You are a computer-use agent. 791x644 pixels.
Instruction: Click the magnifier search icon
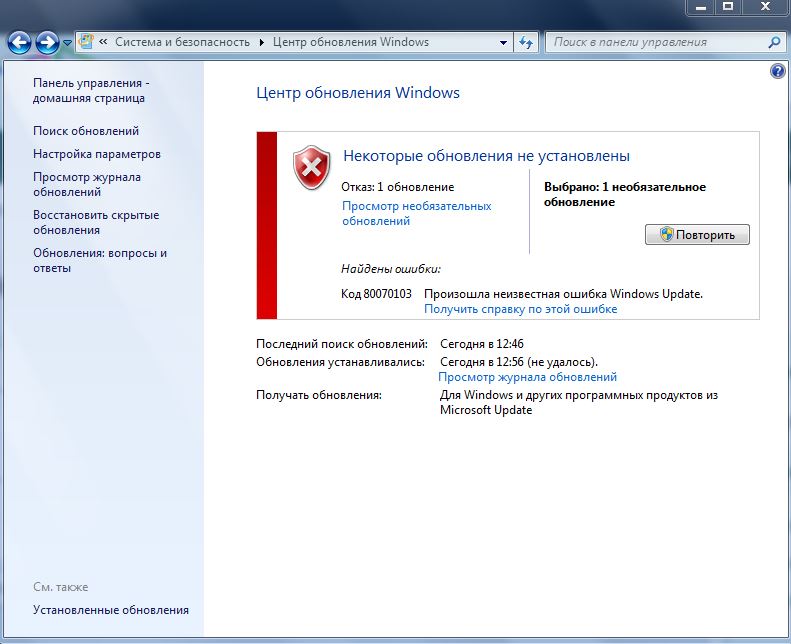coord(774,42)
